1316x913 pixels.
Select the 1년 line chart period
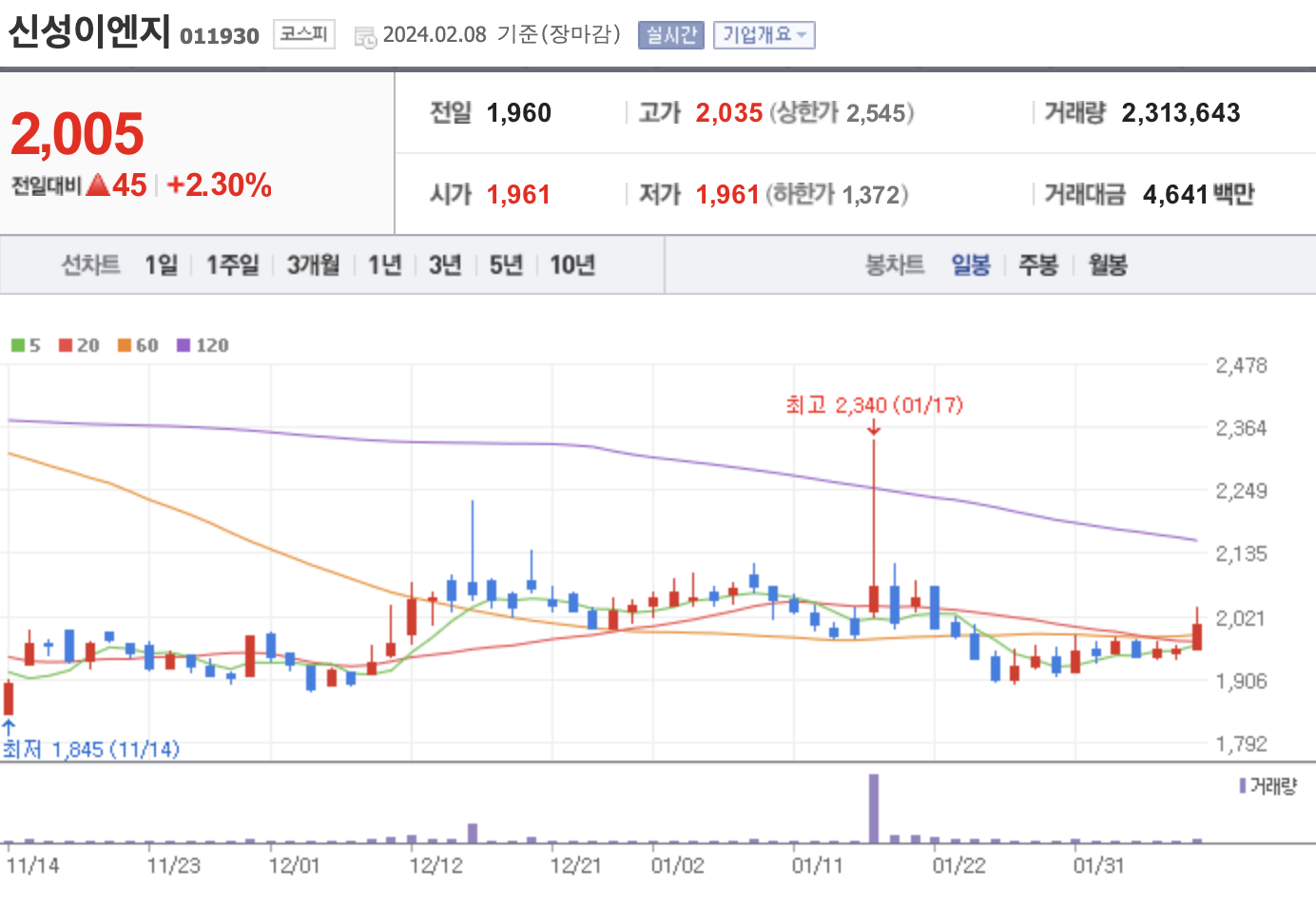(385, 264)
